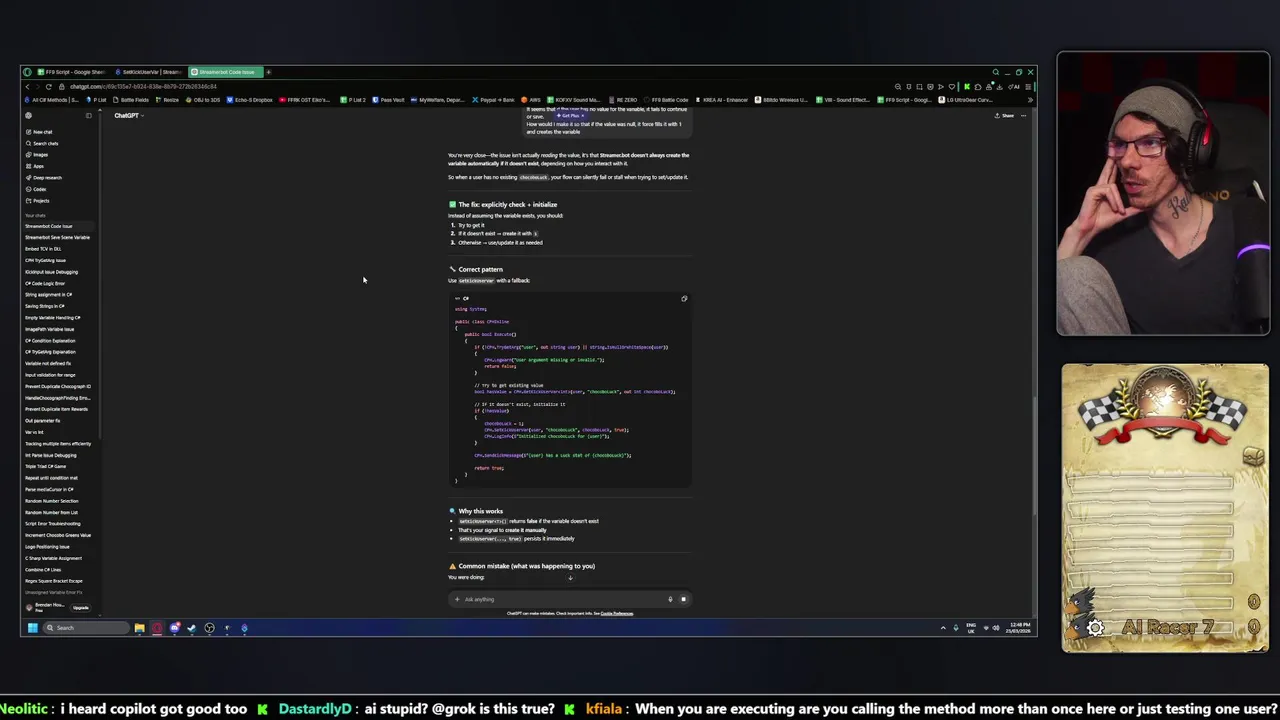
Task: Open chat 'KickInput Issue Debugging'
Action: pyautogui.click(x=51, y=272)
